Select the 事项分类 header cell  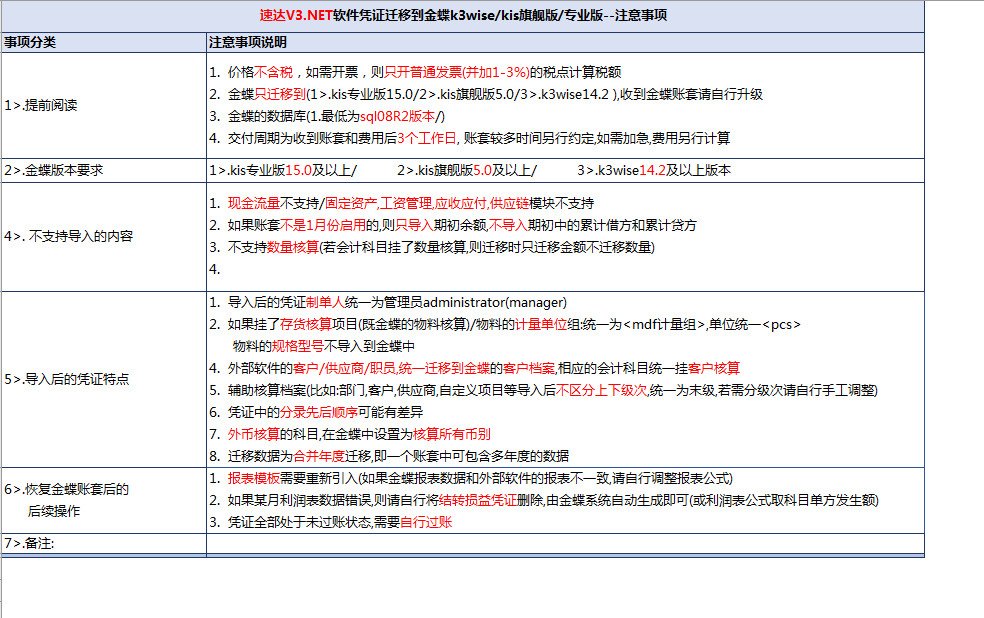103,43
